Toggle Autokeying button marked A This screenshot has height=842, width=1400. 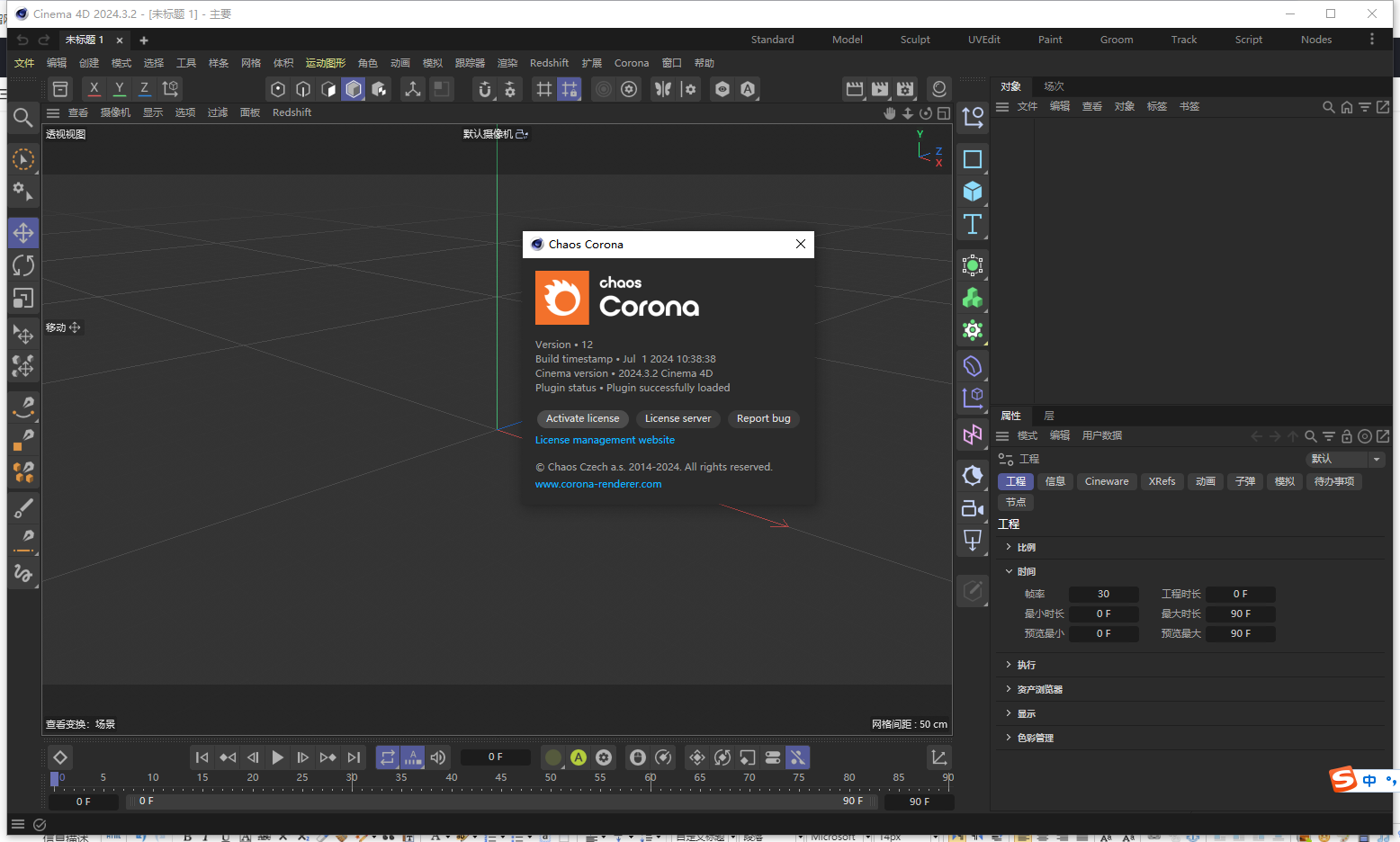579,757
